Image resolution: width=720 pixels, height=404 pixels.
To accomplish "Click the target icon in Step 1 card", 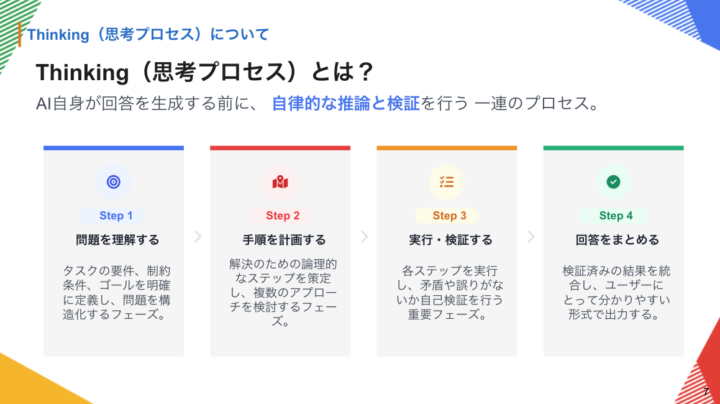I will pyautogui.click(x=113, y=182).
